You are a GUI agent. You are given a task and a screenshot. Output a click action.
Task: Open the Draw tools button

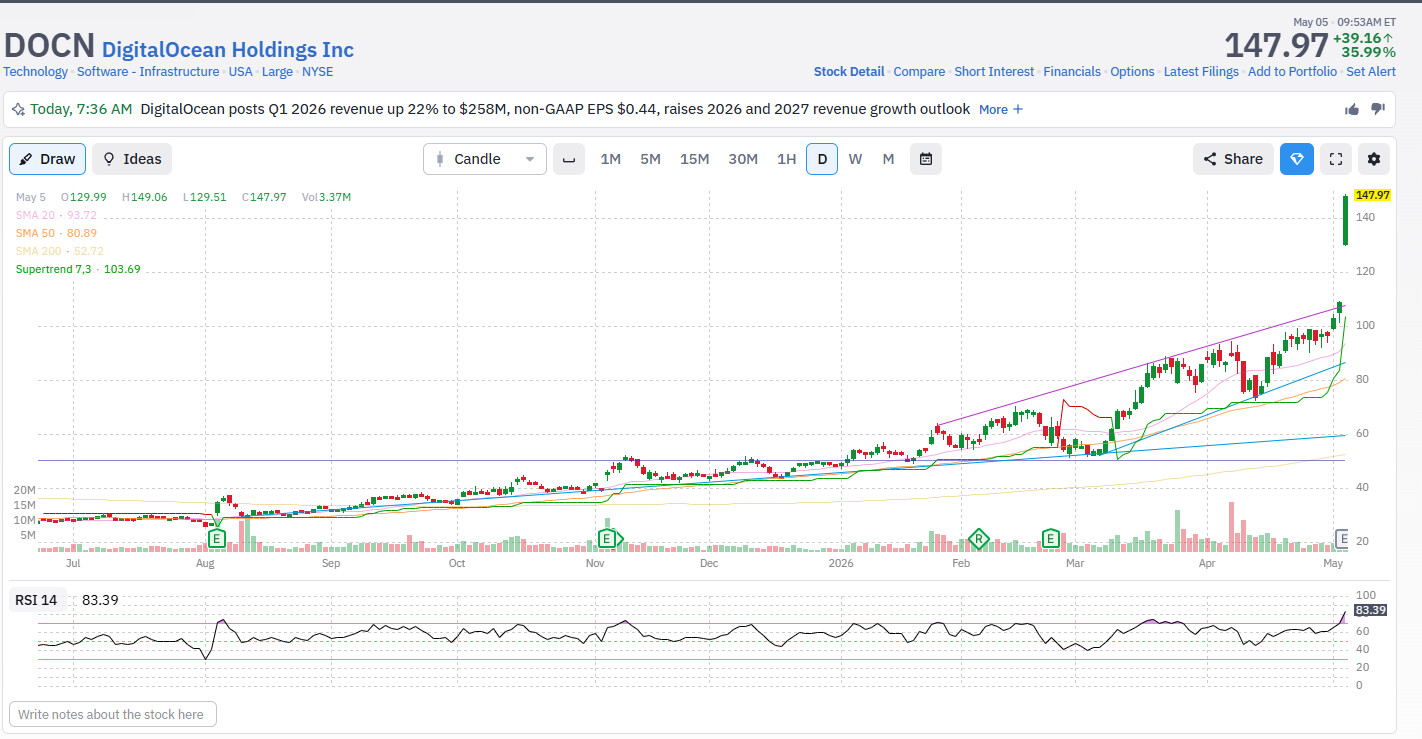pyautogui.click(x=47, y=159)
